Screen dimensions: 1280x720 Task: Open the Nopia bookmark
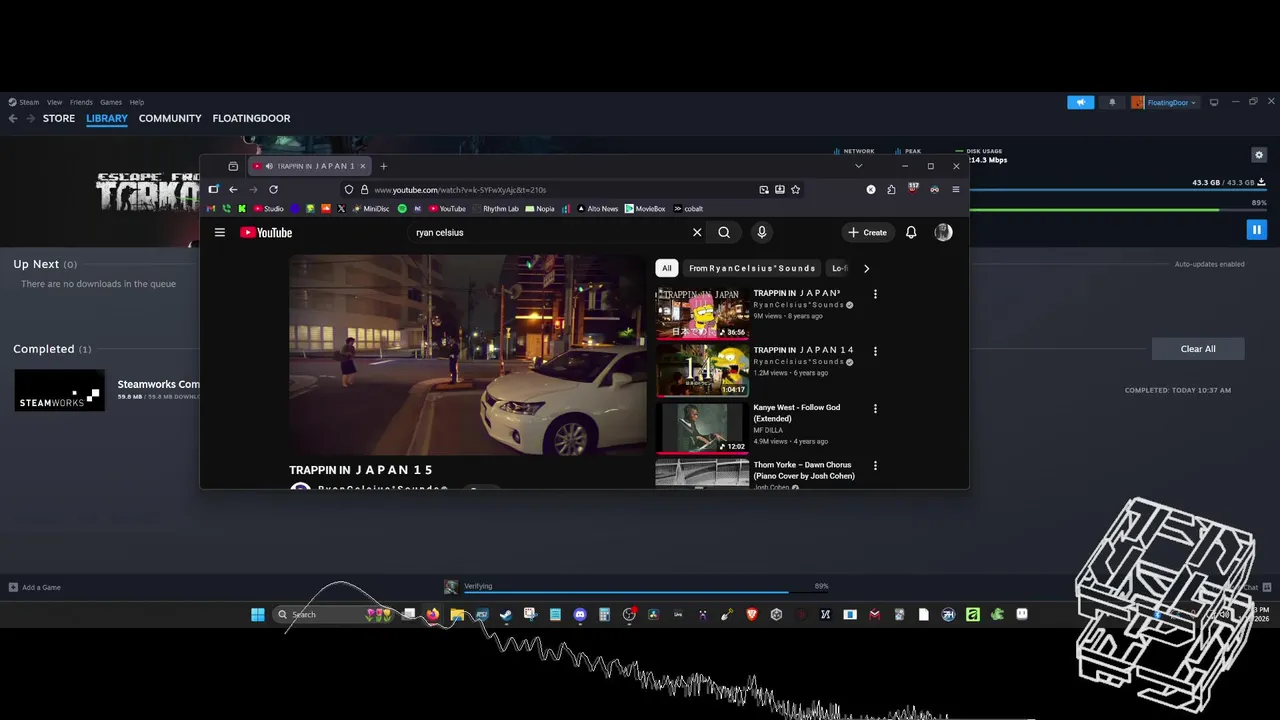540,209
